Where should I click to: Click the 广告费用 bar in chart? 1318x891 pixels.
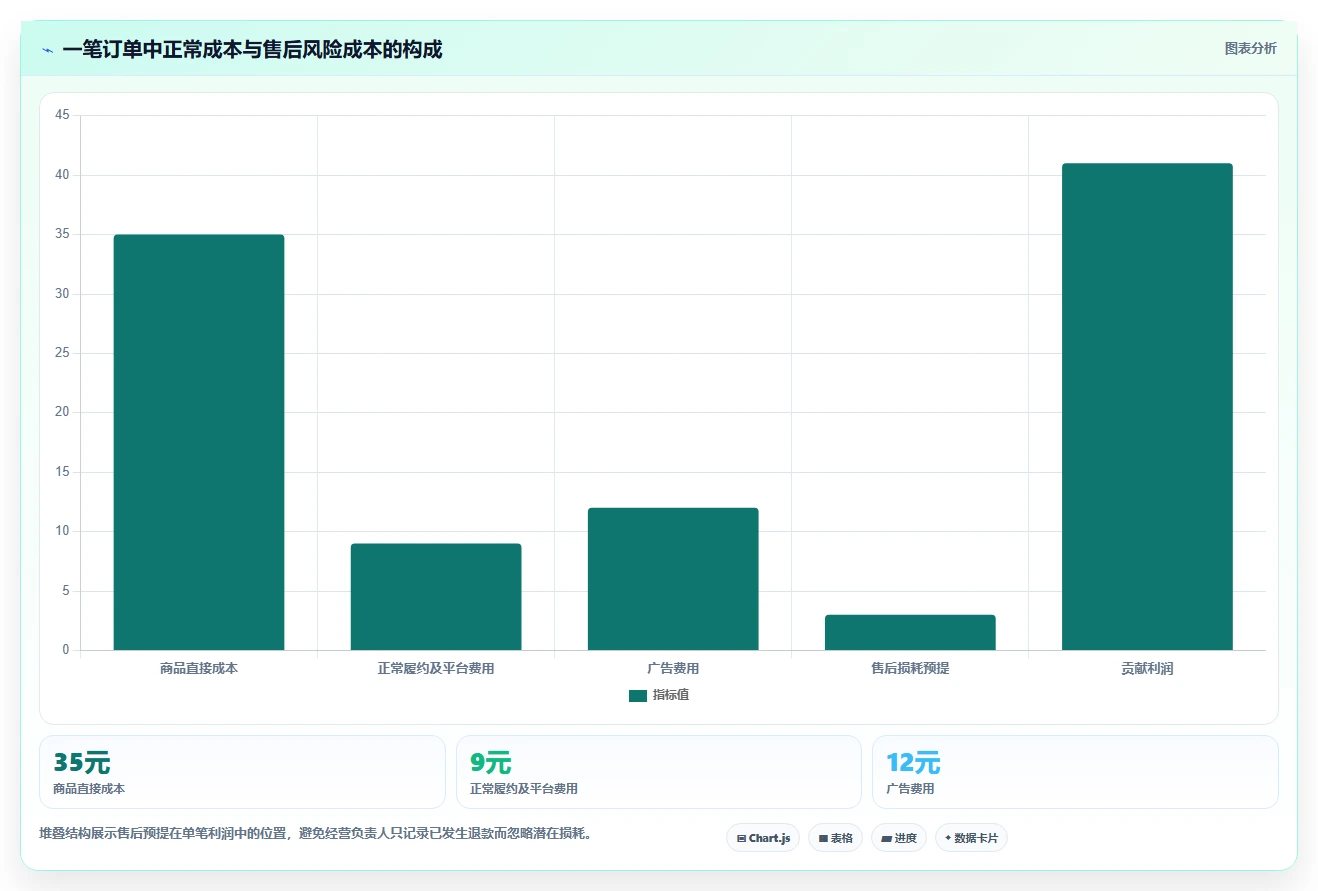click(x=673, y=579)
